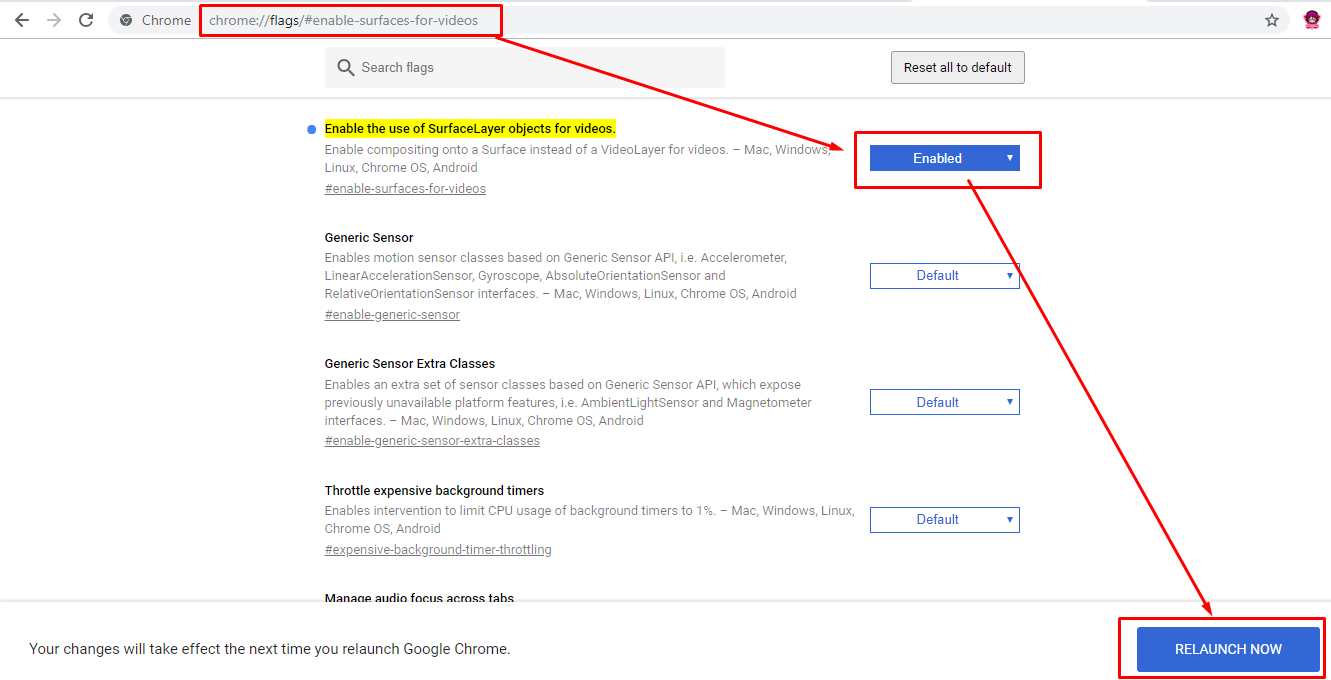The image size is (1331, 680).
Task: Click the Chrome site info icon
Action: (126, 20)
